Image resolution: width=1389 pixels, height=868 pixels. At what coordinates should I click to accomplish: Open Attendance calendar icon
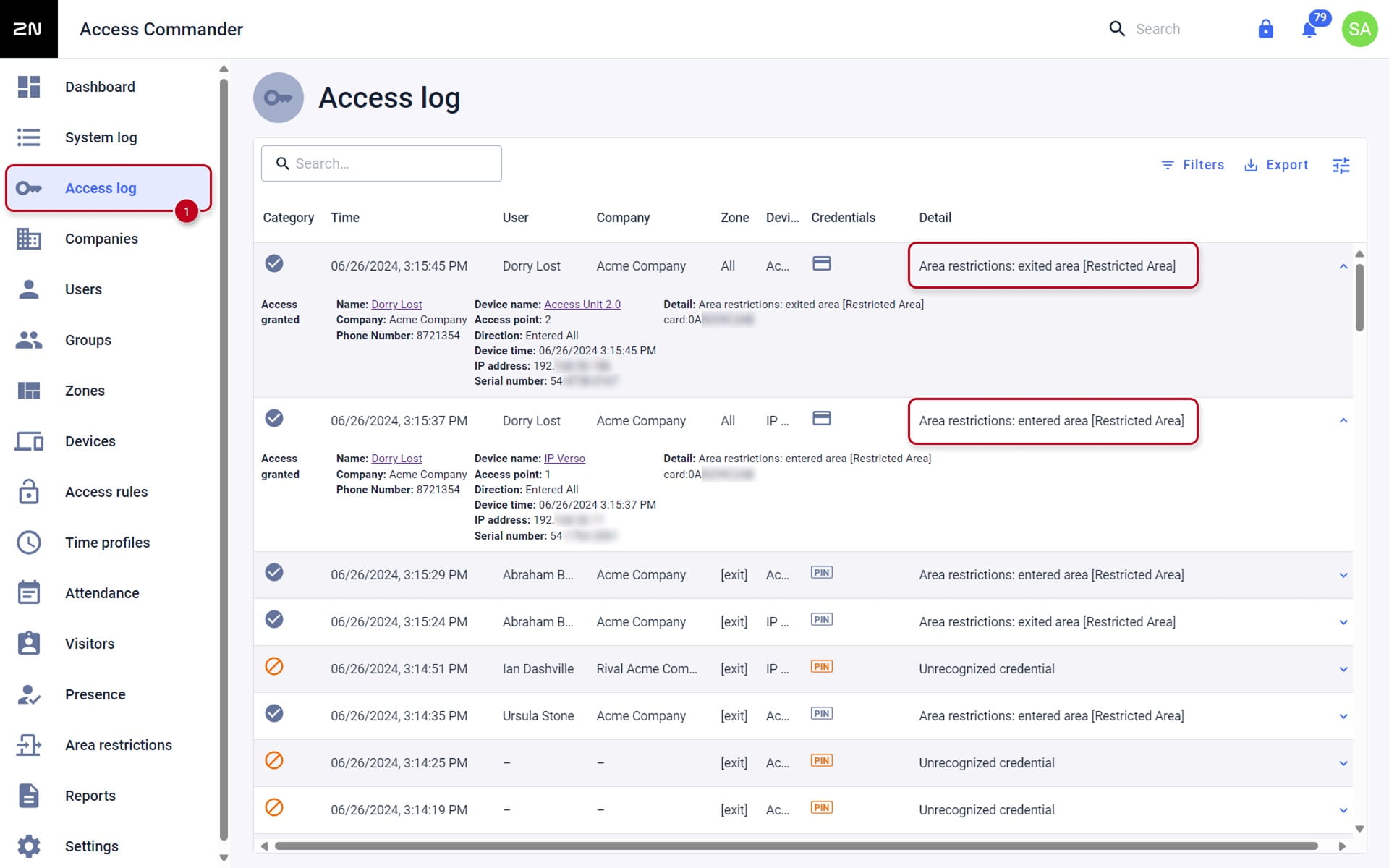[x=29, y=593]
